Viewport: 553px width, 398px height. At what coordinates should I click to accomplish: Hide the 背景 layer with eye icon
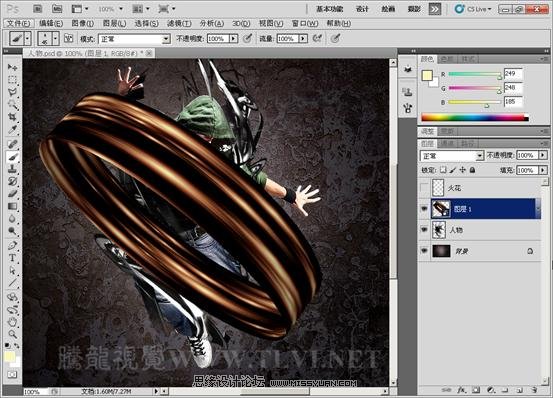coord(424,251)
